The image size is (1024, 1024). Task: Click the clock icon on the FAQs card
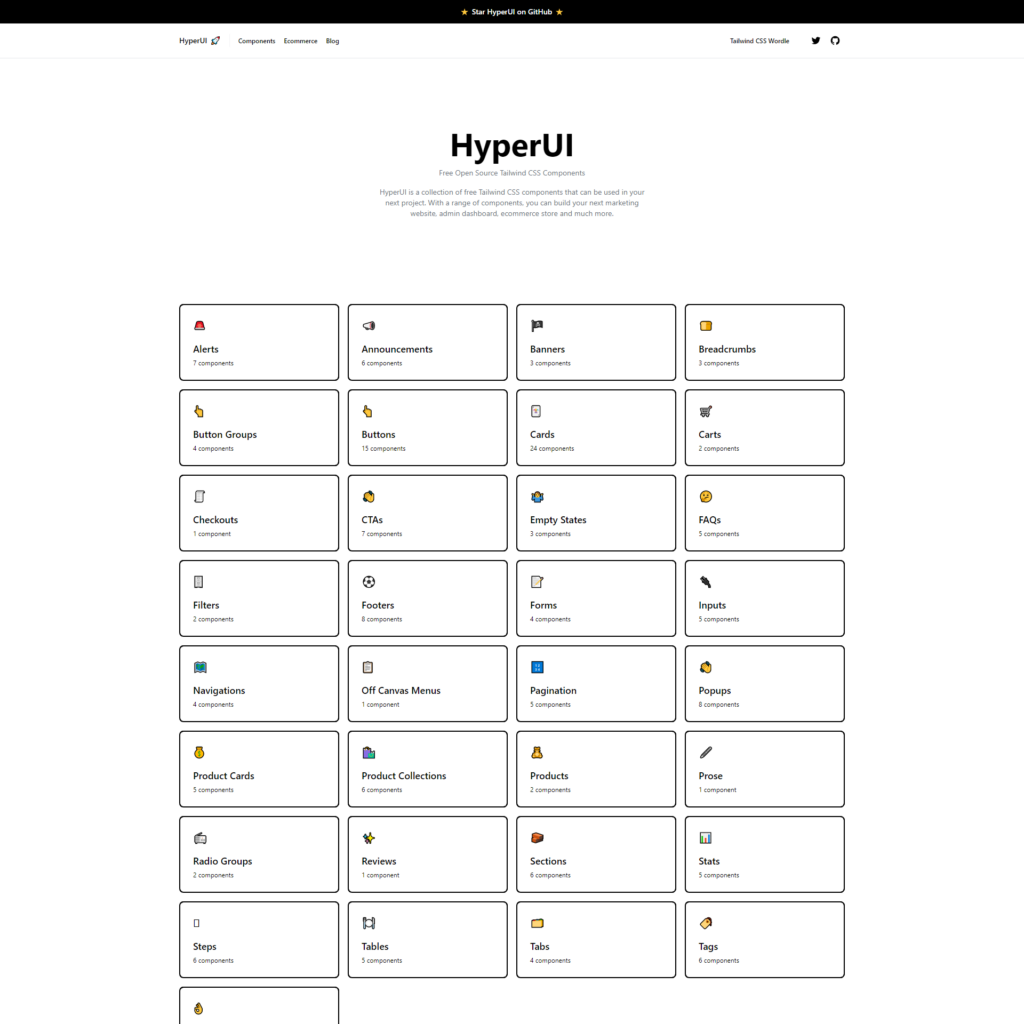[x=704, y=496]
